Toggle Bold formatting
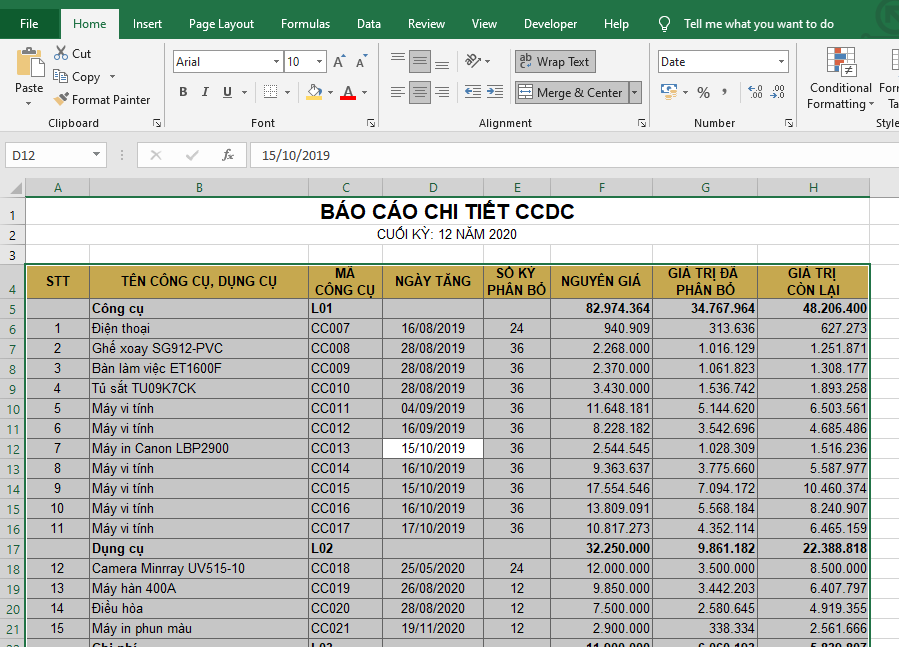The image size is (899, 647). pos(183,93)
